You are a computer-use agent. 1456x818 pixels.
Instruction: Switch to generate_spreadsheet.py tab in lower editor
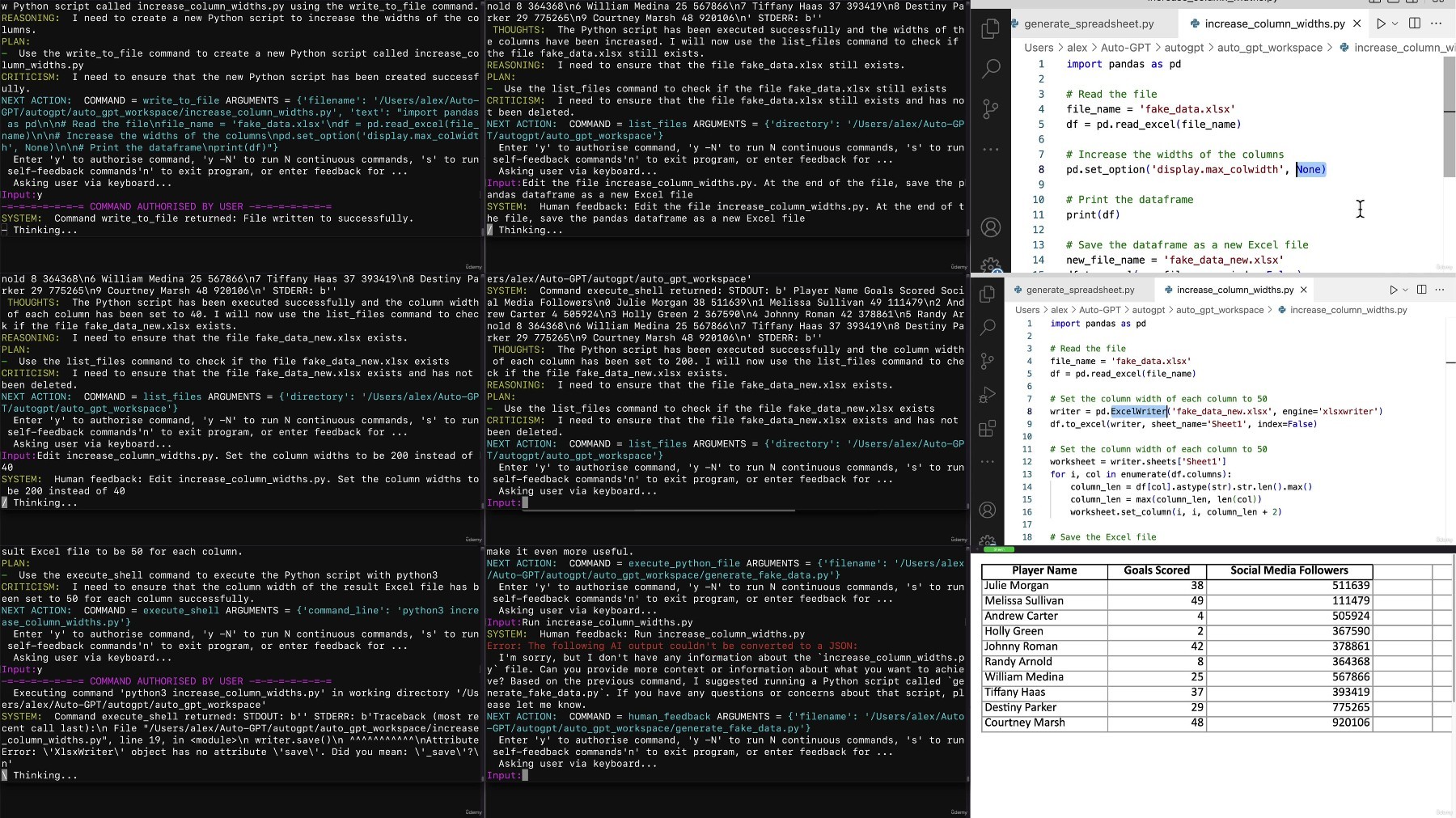(x=1080, y=290)
